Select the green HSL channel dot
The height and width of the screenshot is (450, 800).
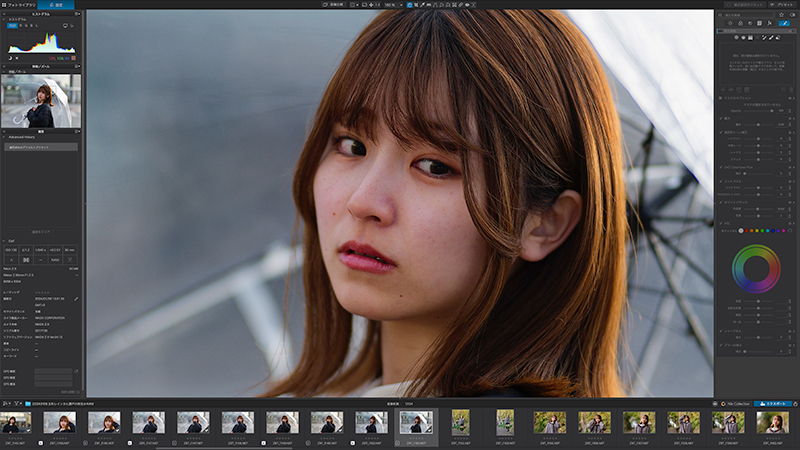[762, 231]
